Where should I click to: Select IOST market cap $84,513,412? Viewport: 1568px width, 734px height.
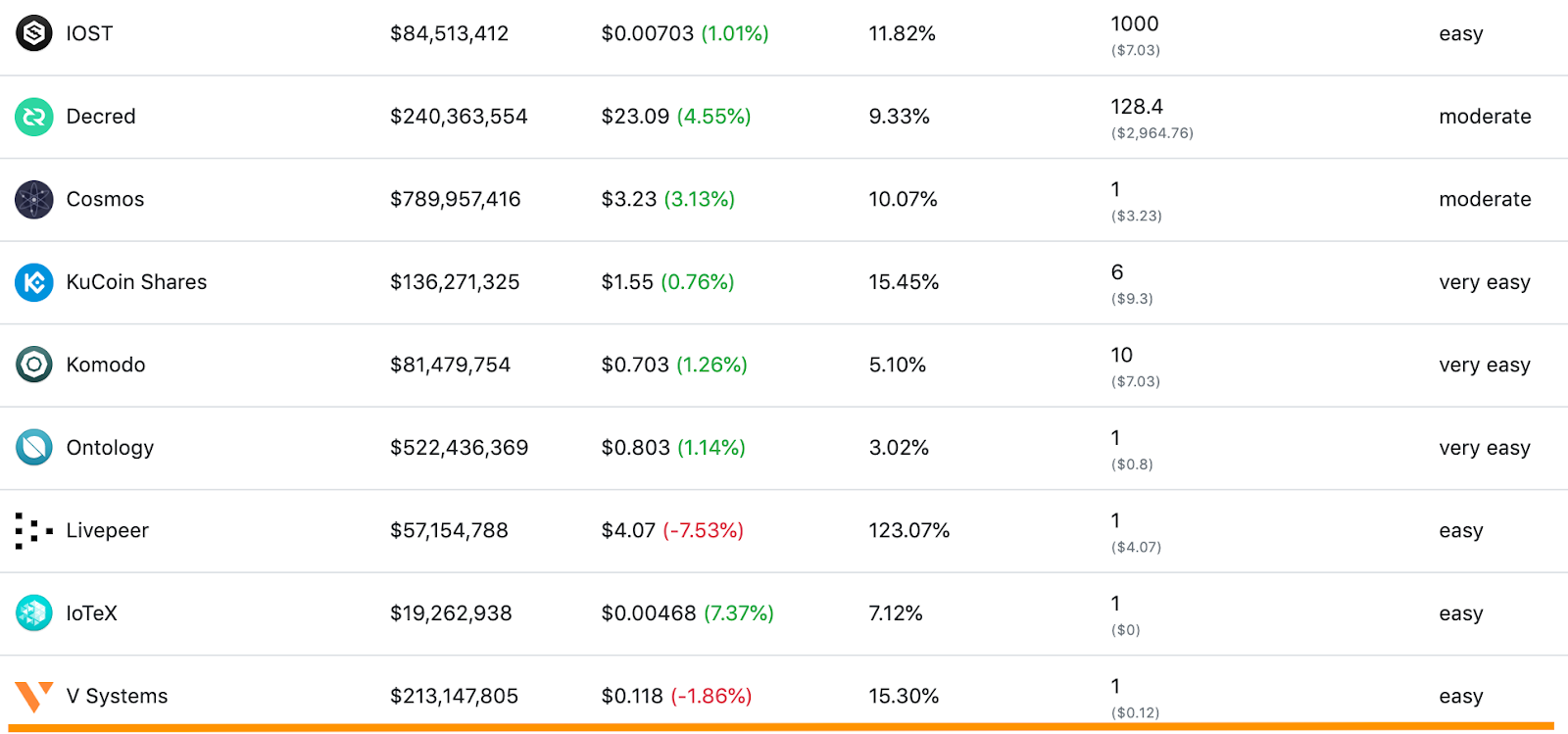[x=450, y=33]
